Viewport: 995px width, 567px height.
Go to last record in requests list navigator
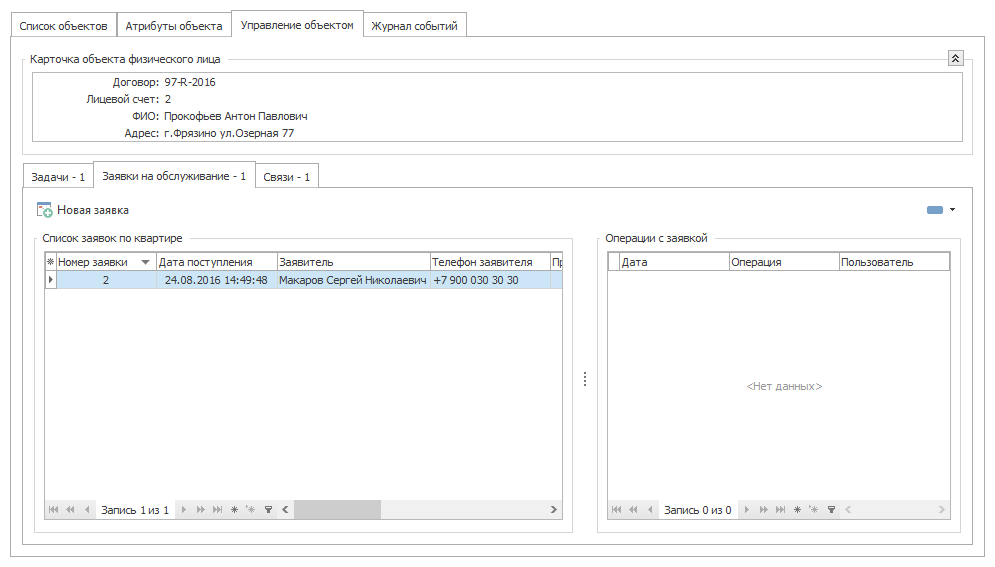[218, 509]
